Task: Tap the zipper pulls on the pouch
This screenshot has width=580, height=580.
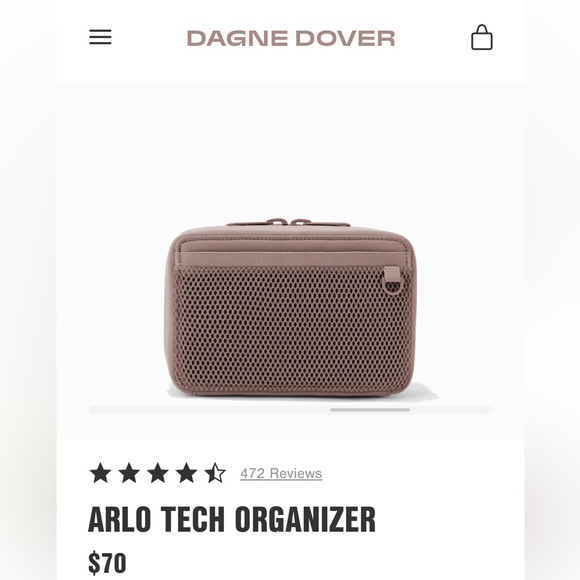Action: coord(289,222)
